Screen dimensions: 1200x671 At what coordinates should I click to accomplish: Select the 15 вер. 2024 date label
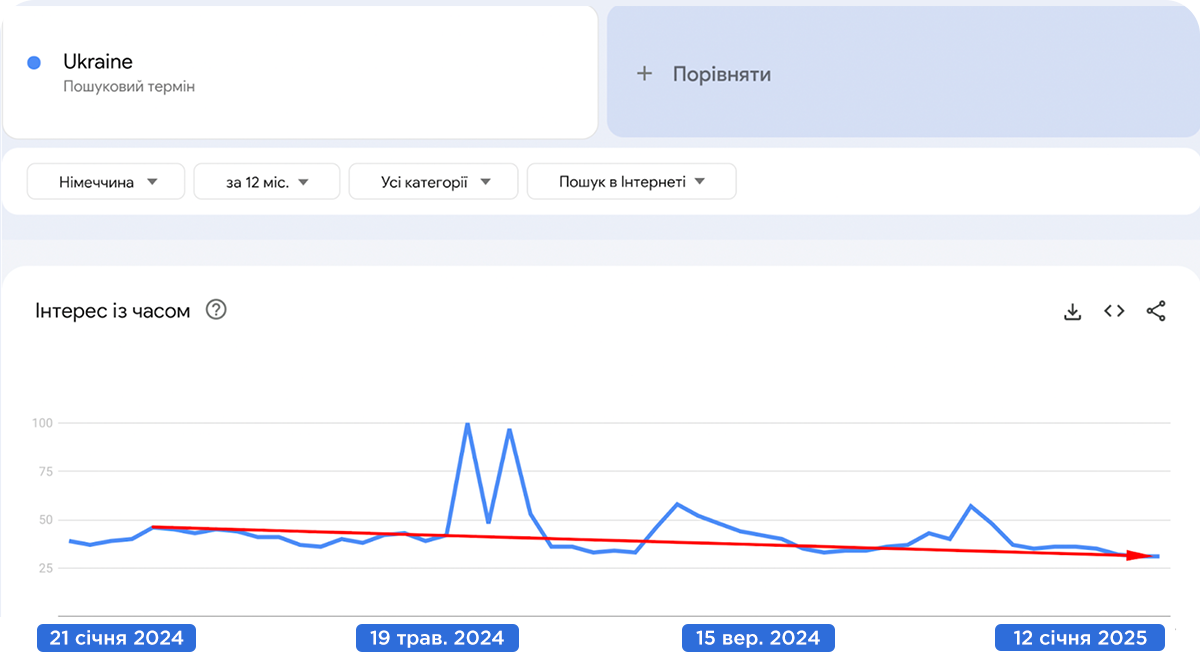tap(758, 638)
